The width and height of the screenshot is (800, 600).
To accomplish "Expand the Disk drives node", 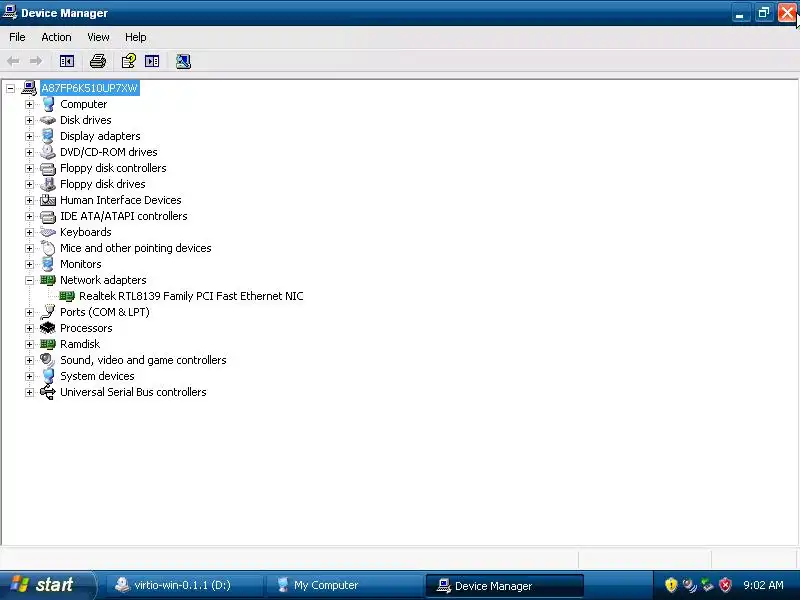I will tap(29, 120).
